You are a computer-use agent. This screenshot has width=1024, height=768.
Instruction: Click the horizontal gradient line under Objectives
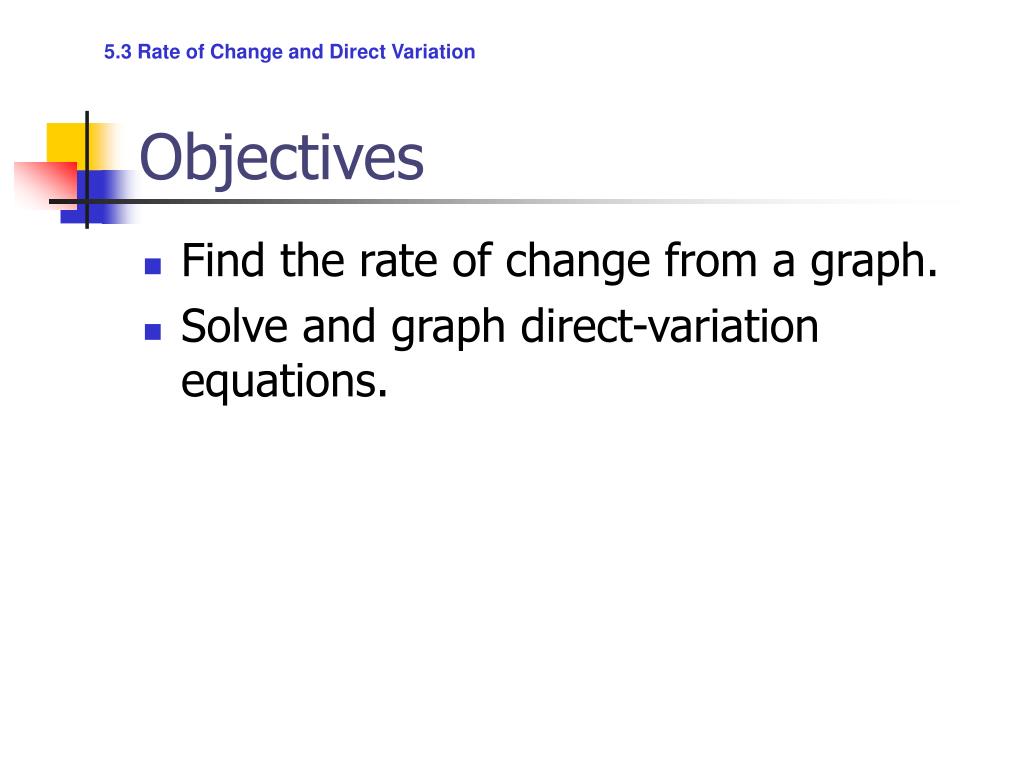pyautogui.click(x=503, y=201)
